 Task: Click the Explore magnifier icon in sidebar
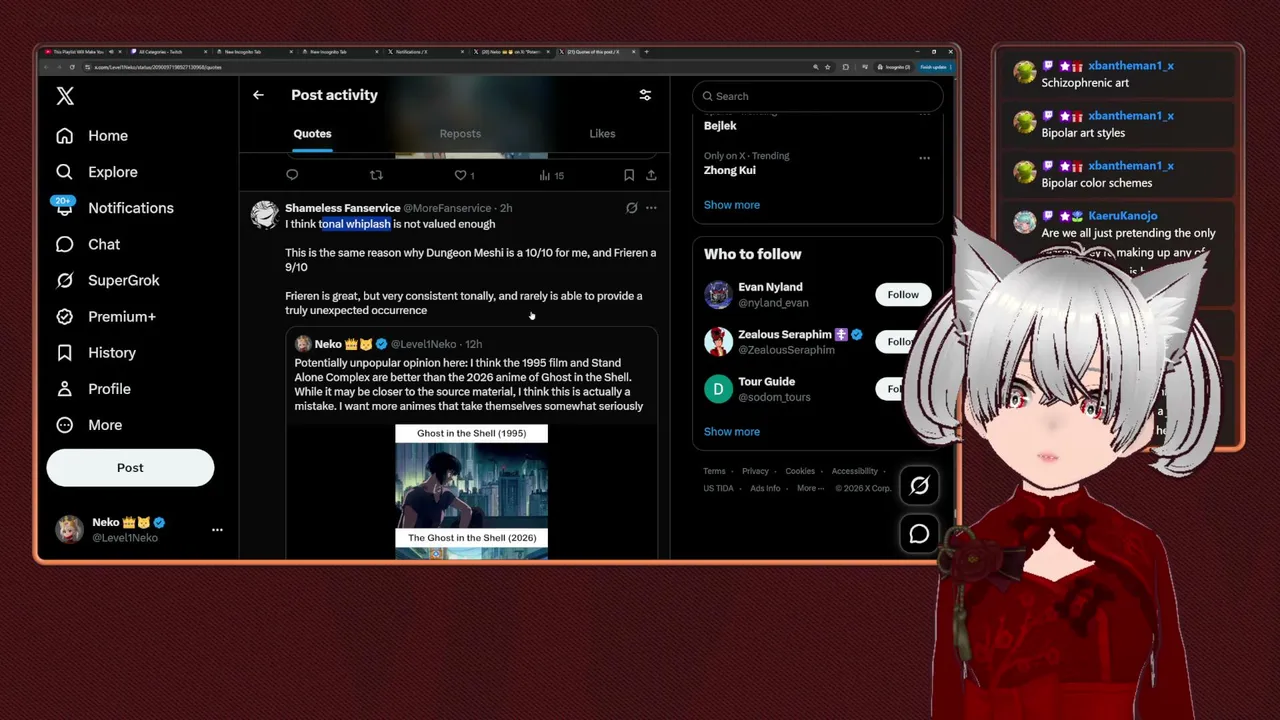pyautogui.click(x=65, y=172)
